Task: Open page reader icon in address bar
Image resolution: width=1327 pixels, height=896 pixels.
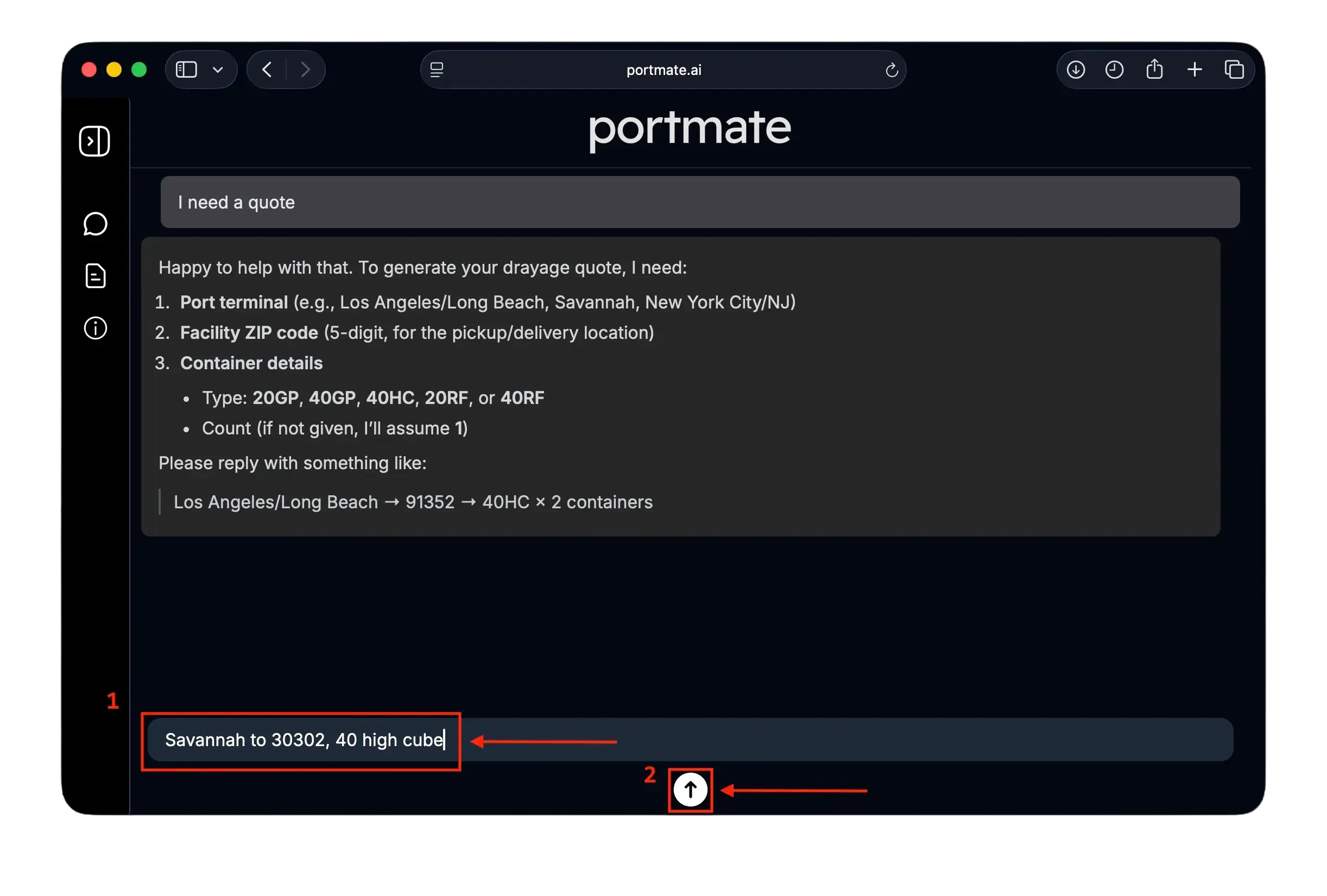Action: 437,70
